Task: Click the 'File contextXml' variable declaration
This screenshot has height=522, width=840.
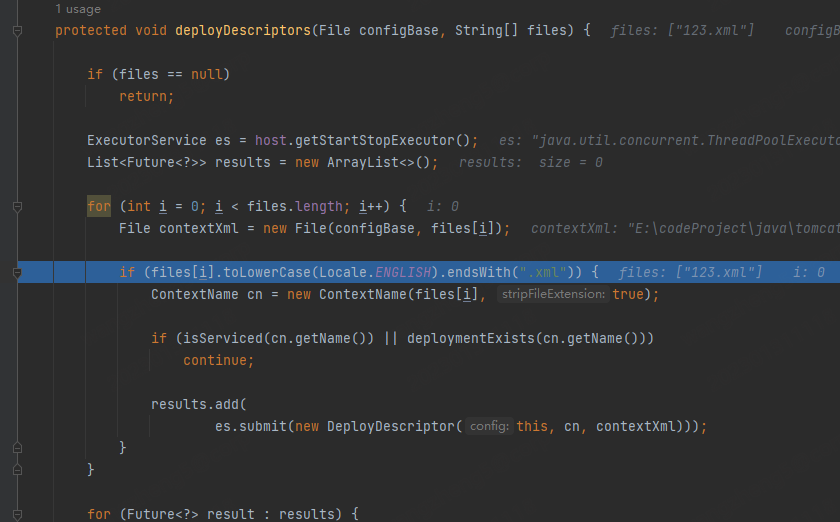Action: 179,228
